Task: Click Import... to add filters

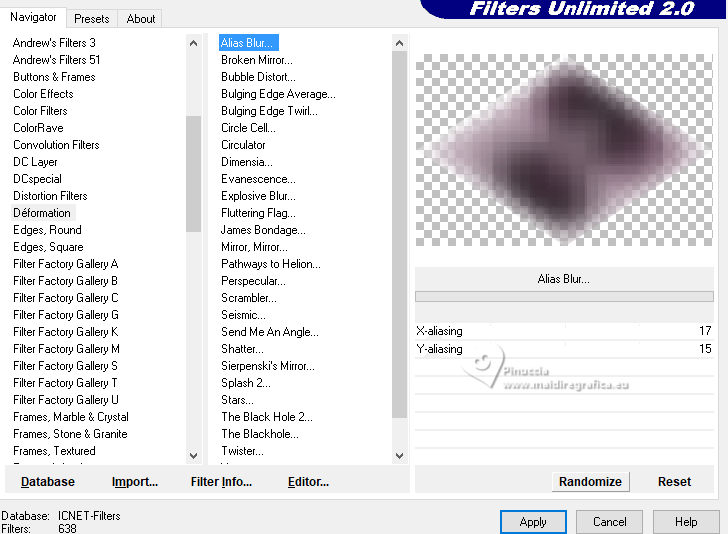Action: [135, 482]
